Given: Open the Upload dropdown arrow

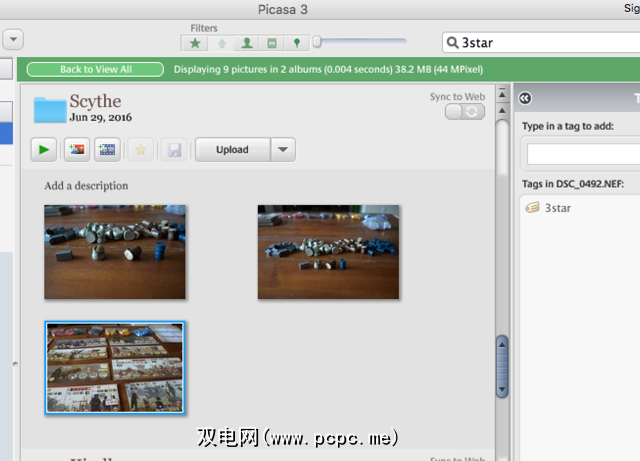Looking at the screenshot, I should click(283, 149).
